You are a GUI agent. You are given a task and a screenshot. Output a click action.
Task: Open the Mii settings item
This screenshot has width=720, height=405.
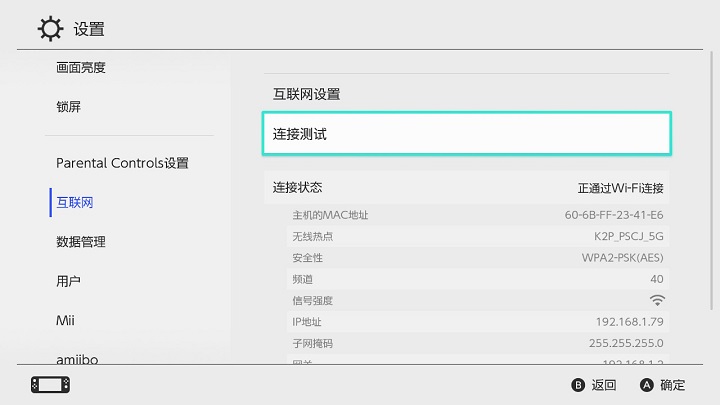tap(65, 320)
